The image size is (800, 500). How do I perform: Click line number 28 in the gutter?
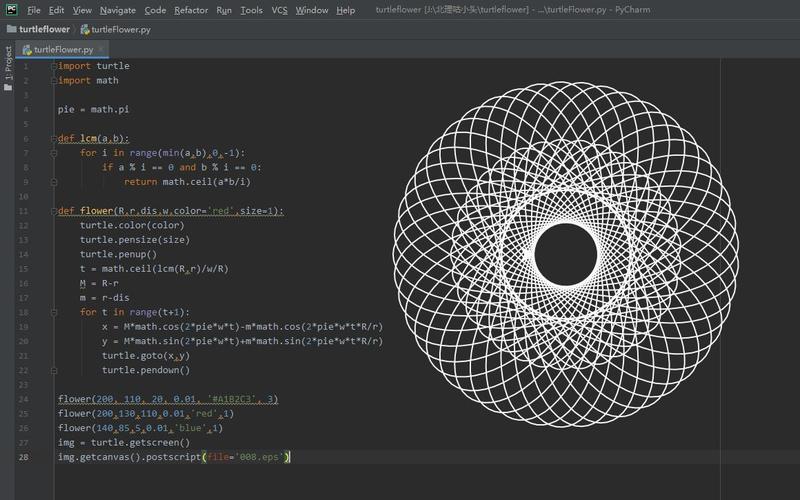coord(23,457)
